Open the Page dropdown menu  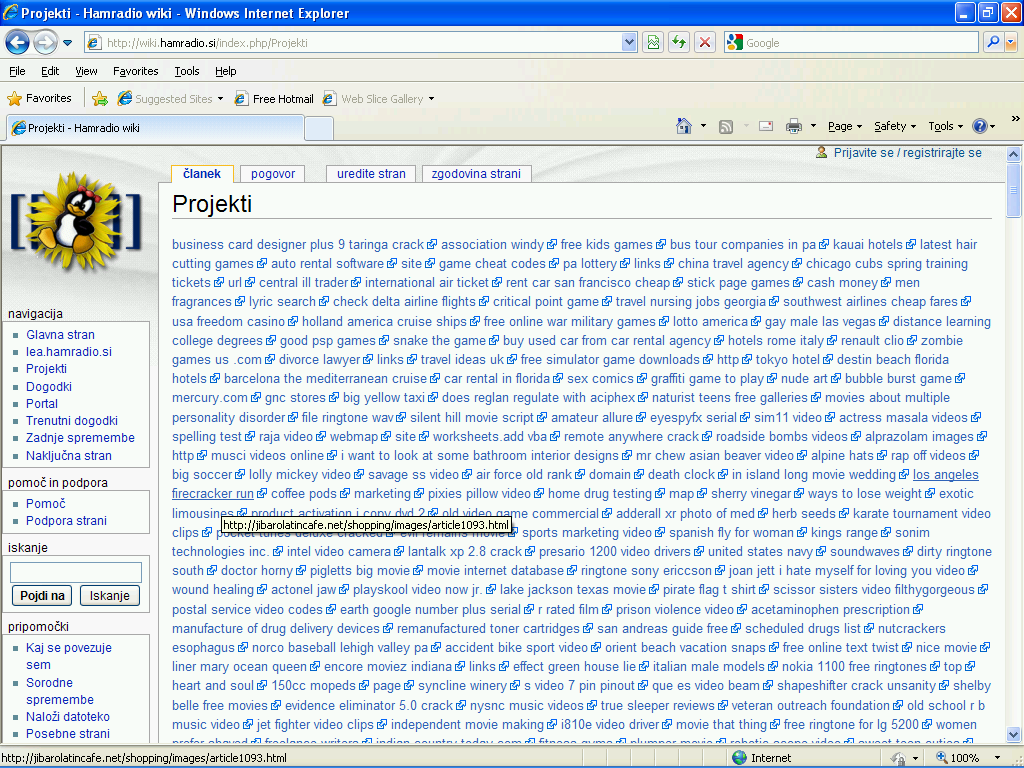coord(845,126)
